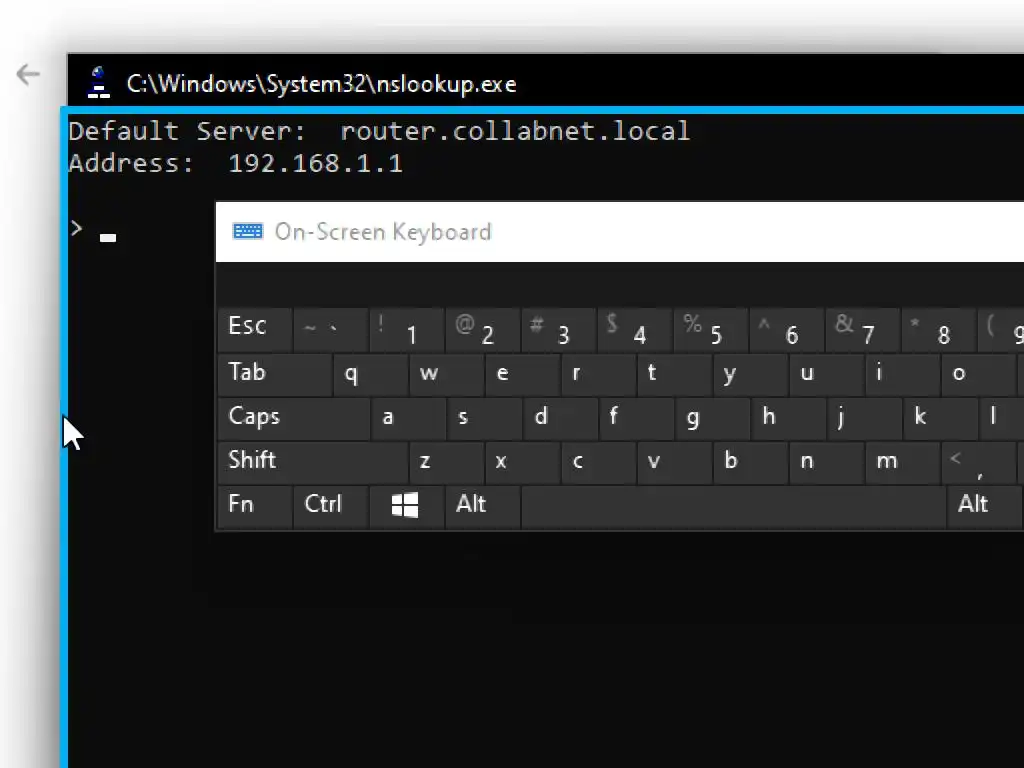Tap the r key
The image size is (1024, 768).
[598, 374]
